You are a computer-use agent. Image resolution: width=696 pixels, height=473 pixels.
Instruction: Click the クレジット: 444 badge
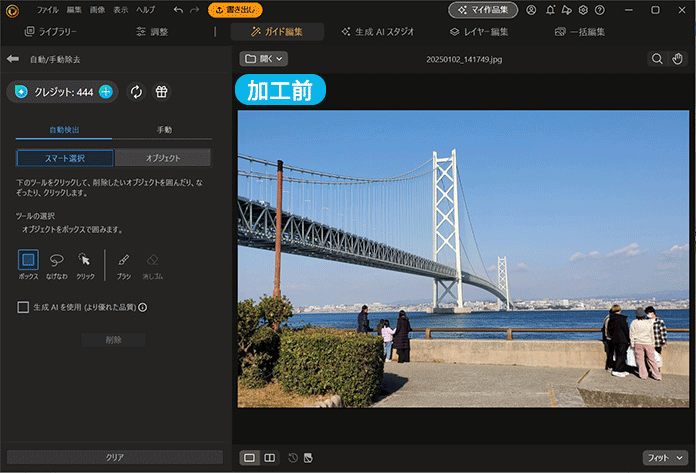[x=62, y=92]
